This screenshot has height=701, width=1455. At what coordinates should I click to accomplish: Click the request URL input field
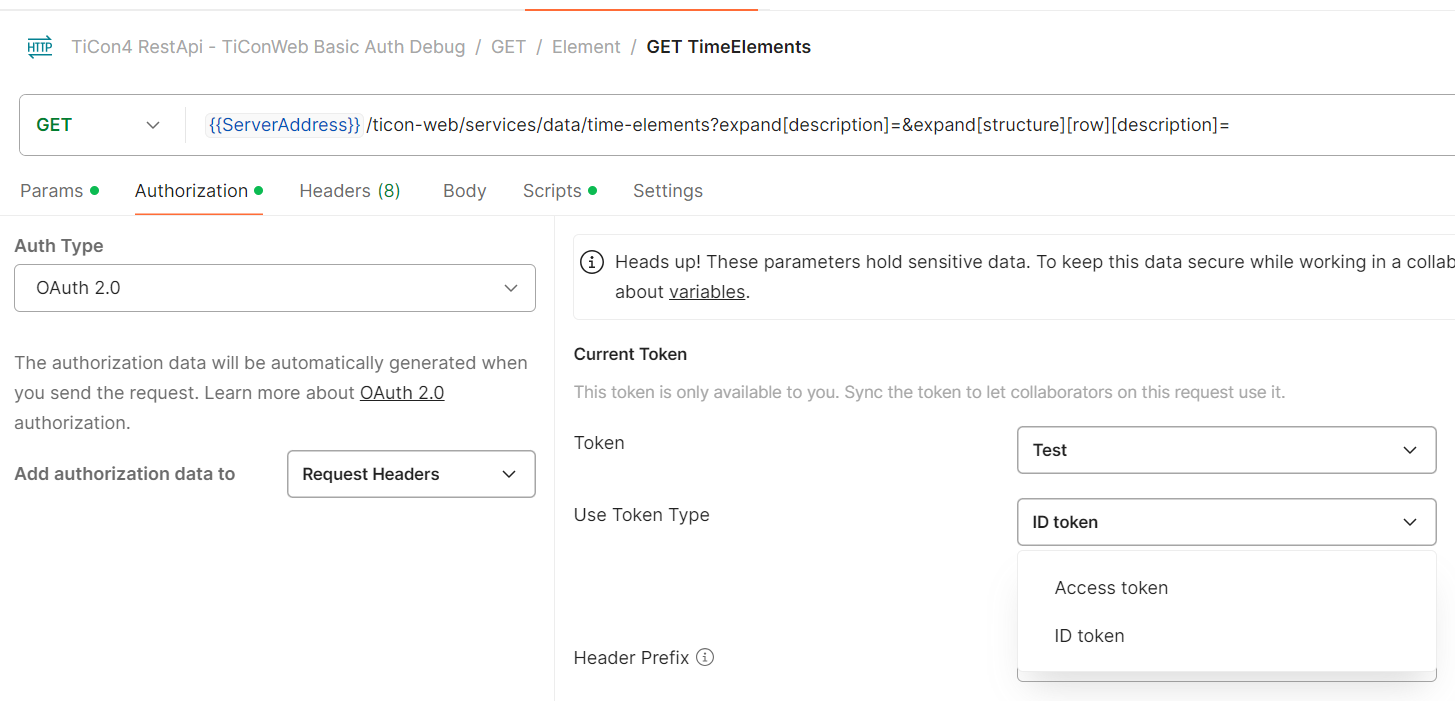[x=800, y=125]
